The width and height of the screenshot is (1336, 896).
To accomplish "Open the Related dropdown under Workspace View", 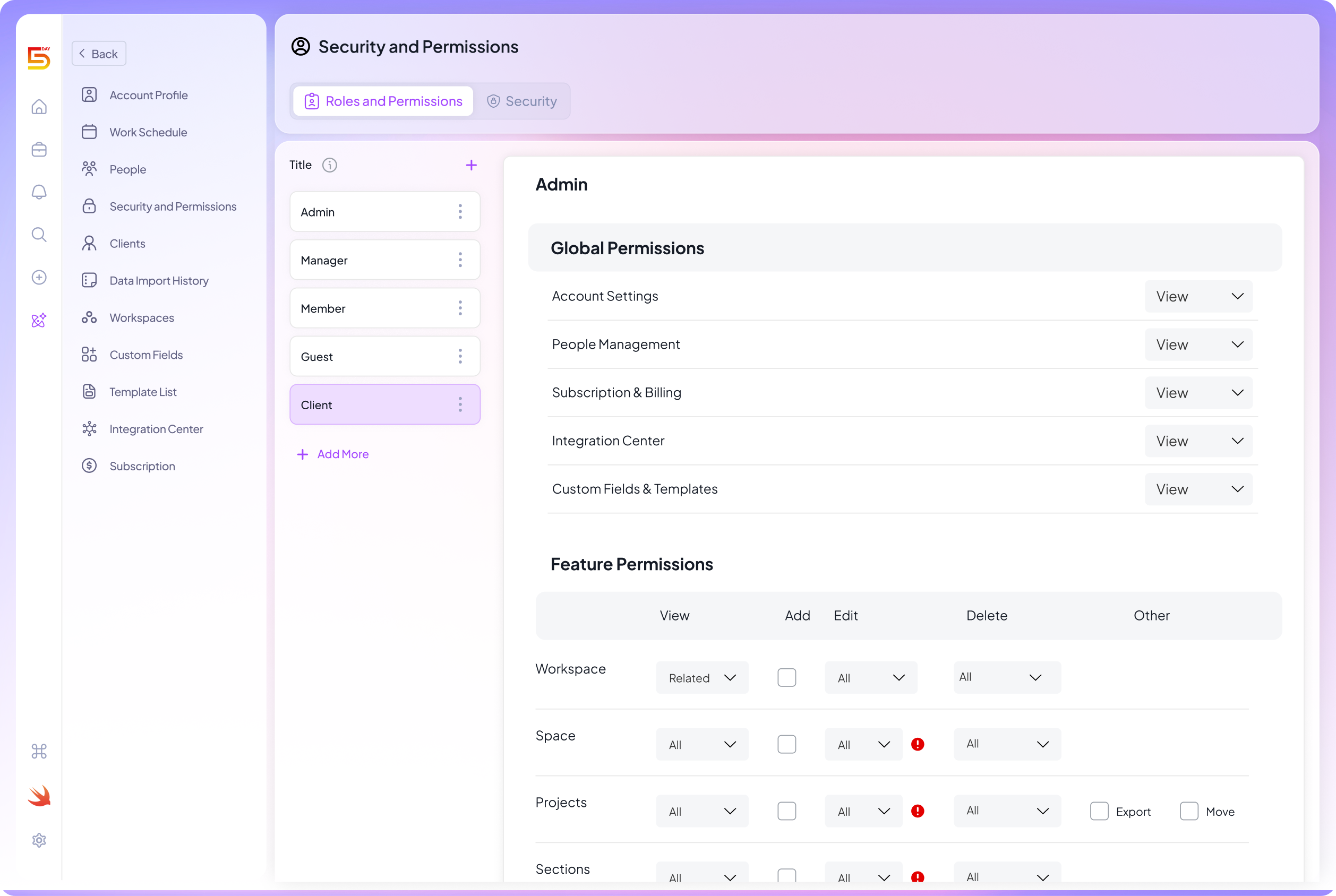I will tap(702, 677).
